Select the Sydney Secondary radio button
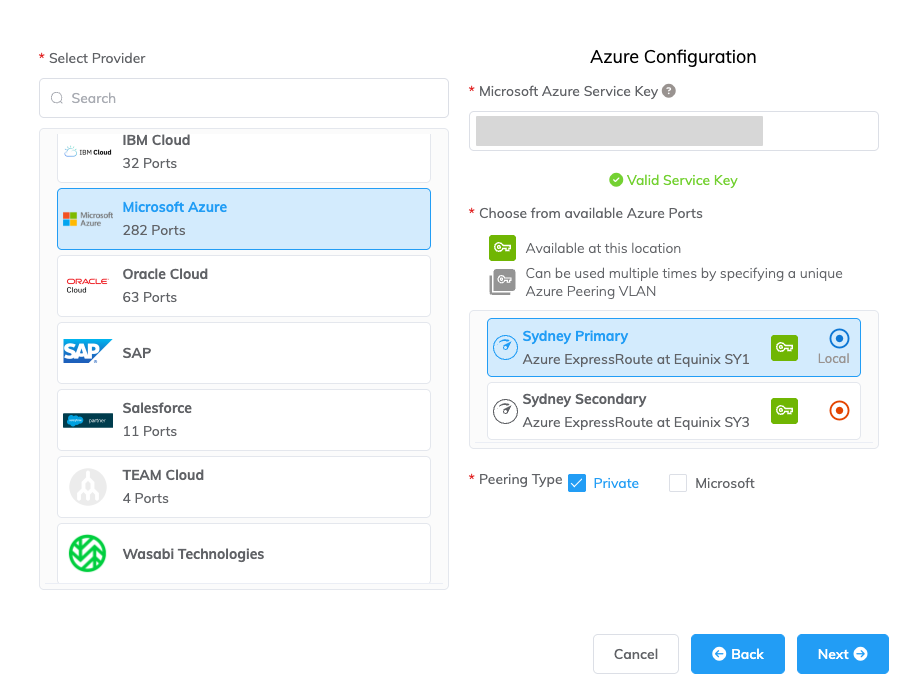The height and width of the screenshot is (698, 918). (839, 410)
